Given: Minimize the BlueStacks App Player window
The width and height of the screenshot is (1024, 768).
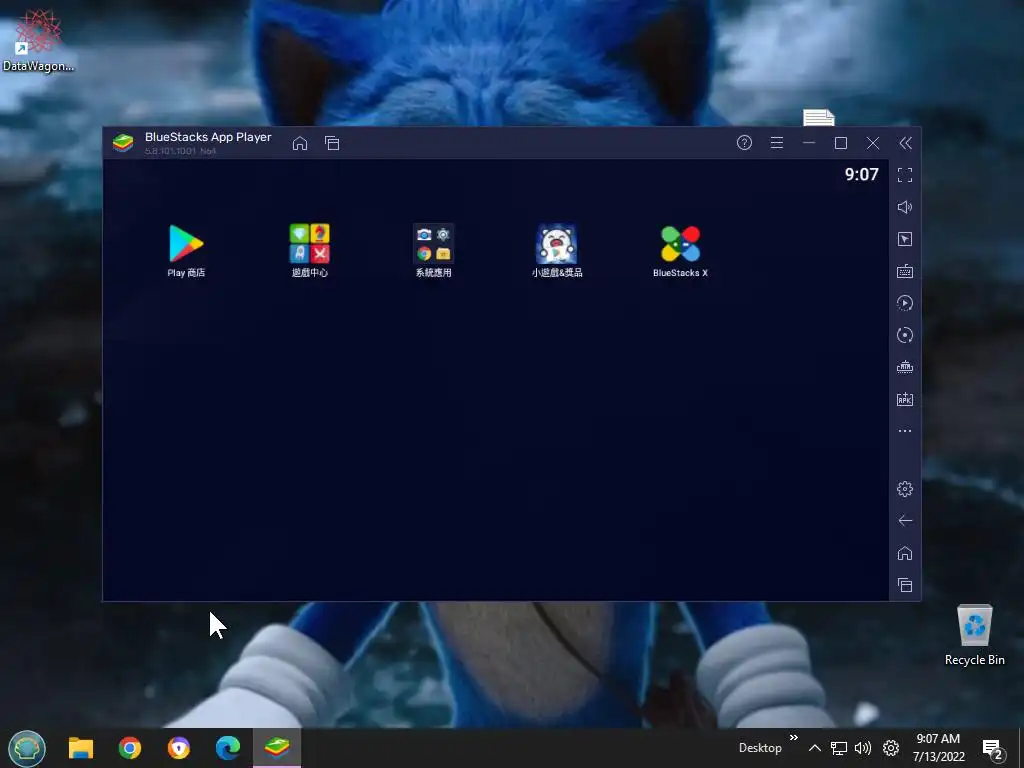Looking at the screenshot, I should coord(808,142).
